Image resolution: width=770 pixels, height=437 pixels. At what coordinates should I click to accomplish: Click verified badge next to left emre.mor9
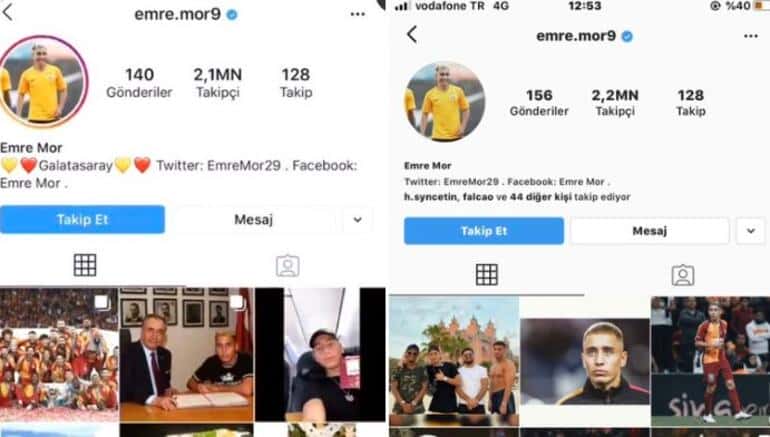pos(232,15)
